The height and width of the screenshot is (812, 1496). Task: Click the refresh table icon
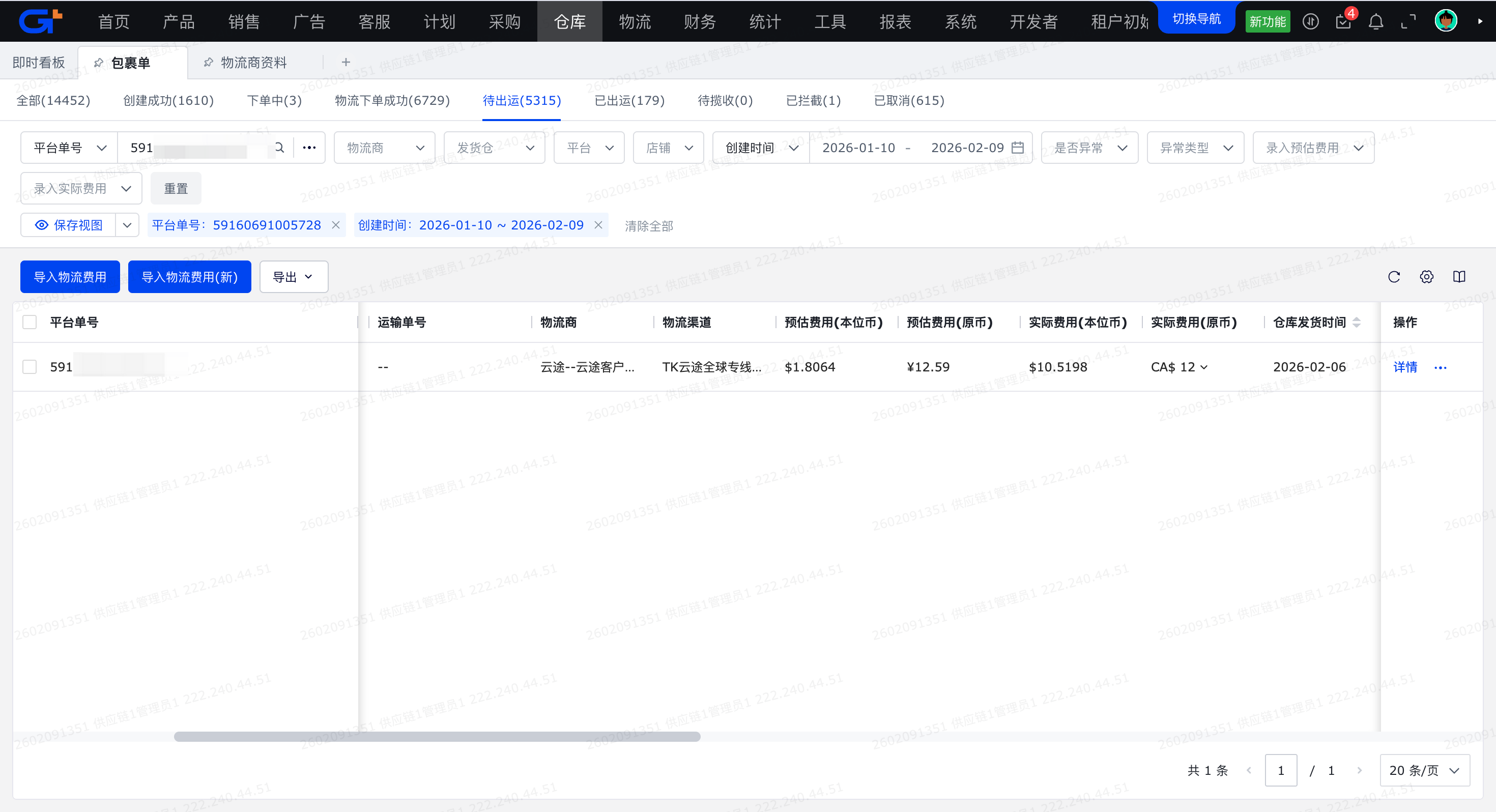pyautogui.click(x=1394, y=277)
